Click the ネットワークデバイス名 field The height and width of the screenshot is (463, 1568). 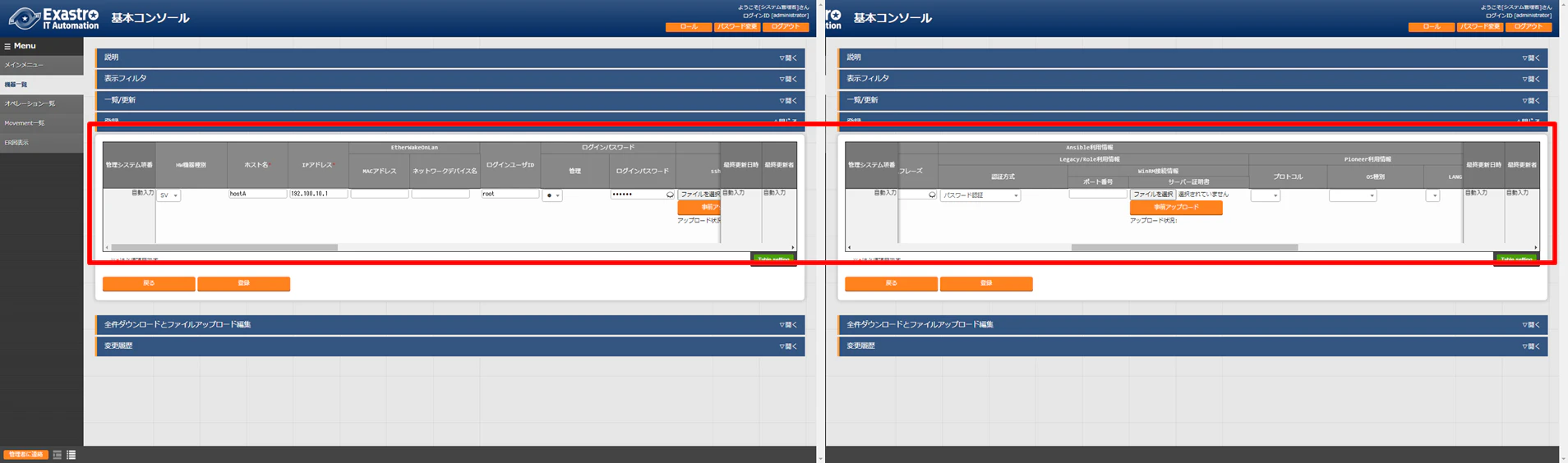[x=440, y=194]
